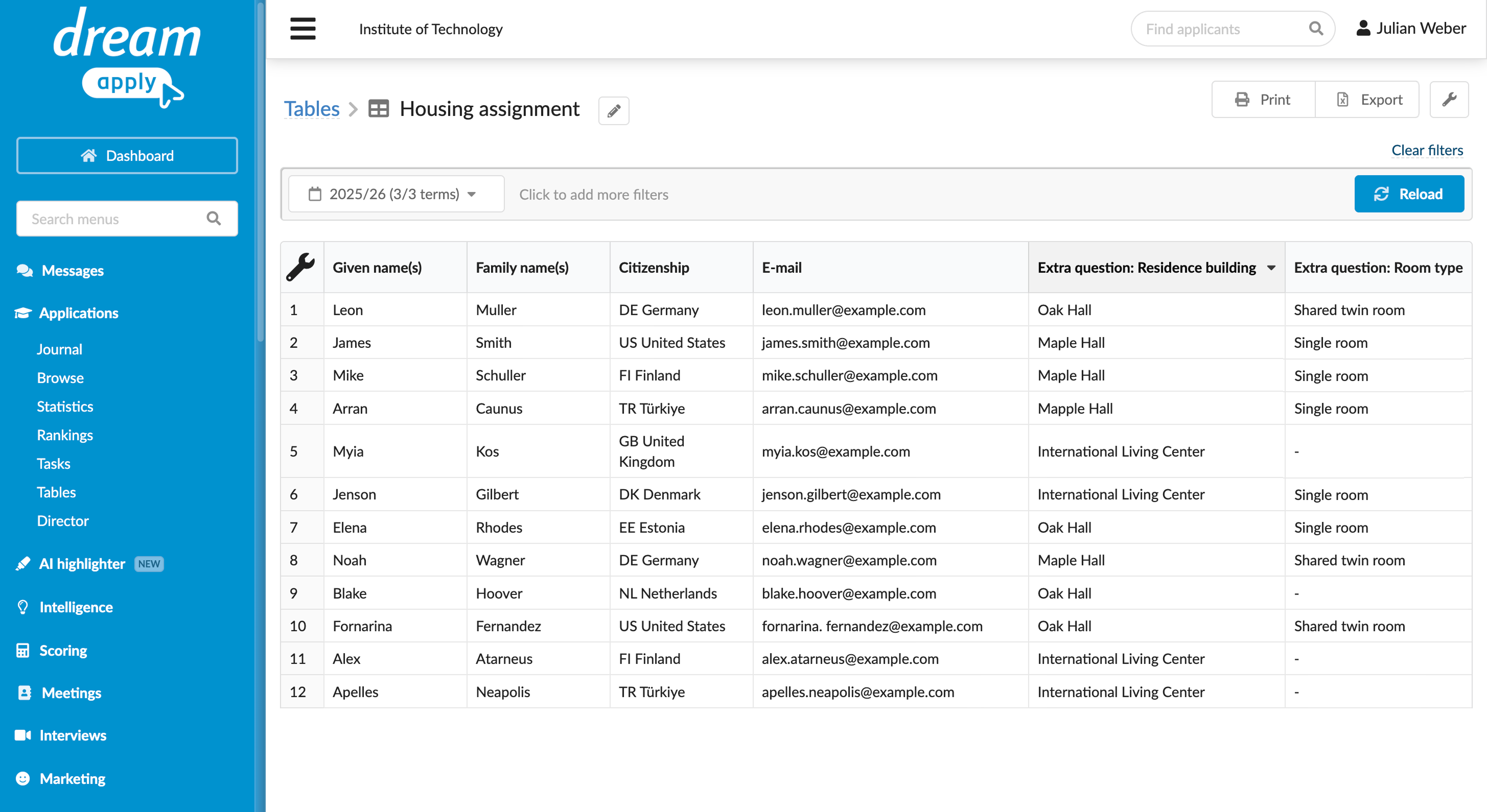Click the Atarneus family name cell
The image size is (1487, 812).
point(539,659)
